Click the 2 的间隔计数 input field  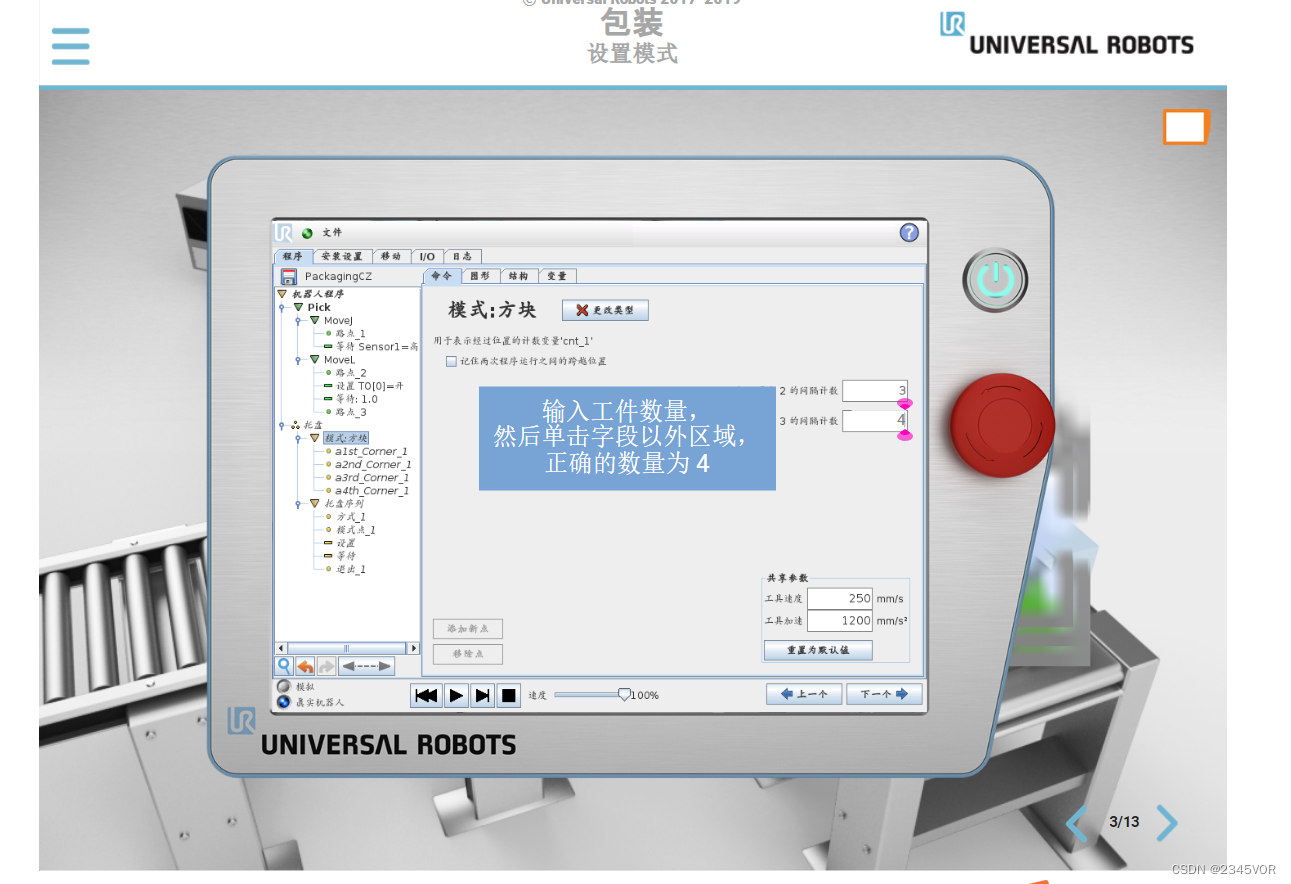875,391
